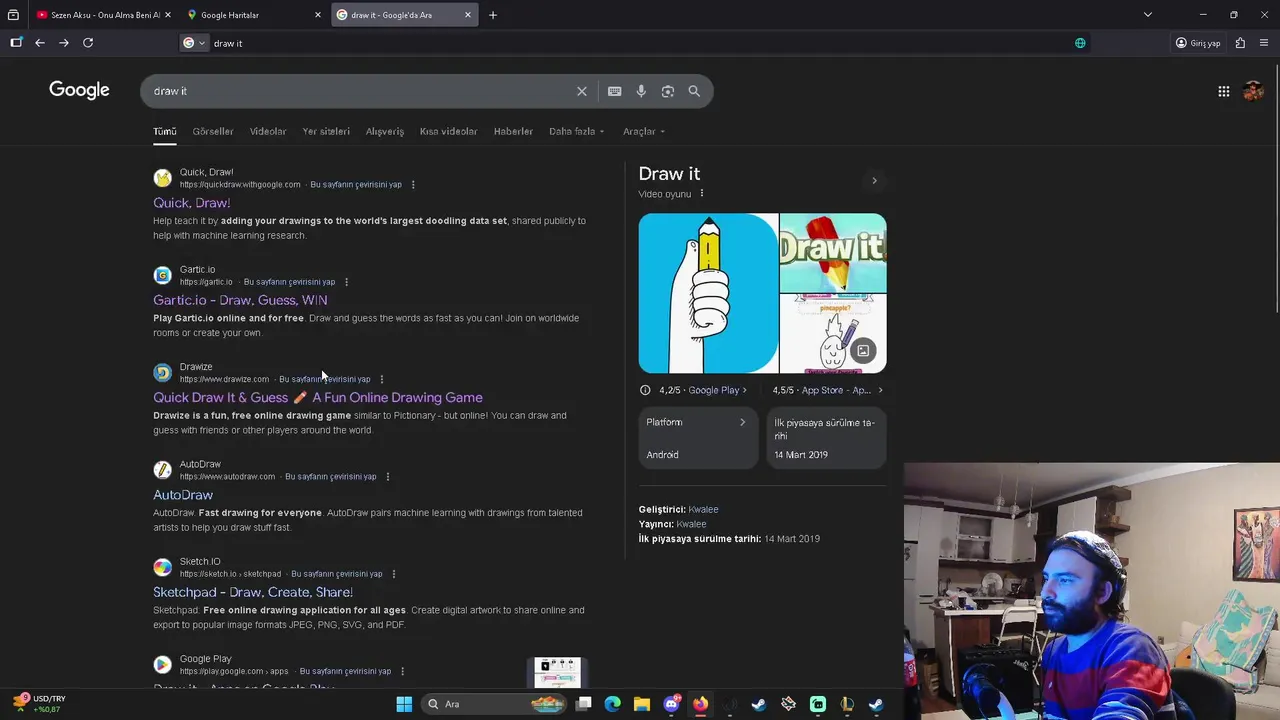Open the Quick, Draw! result link

coord(192,203)
